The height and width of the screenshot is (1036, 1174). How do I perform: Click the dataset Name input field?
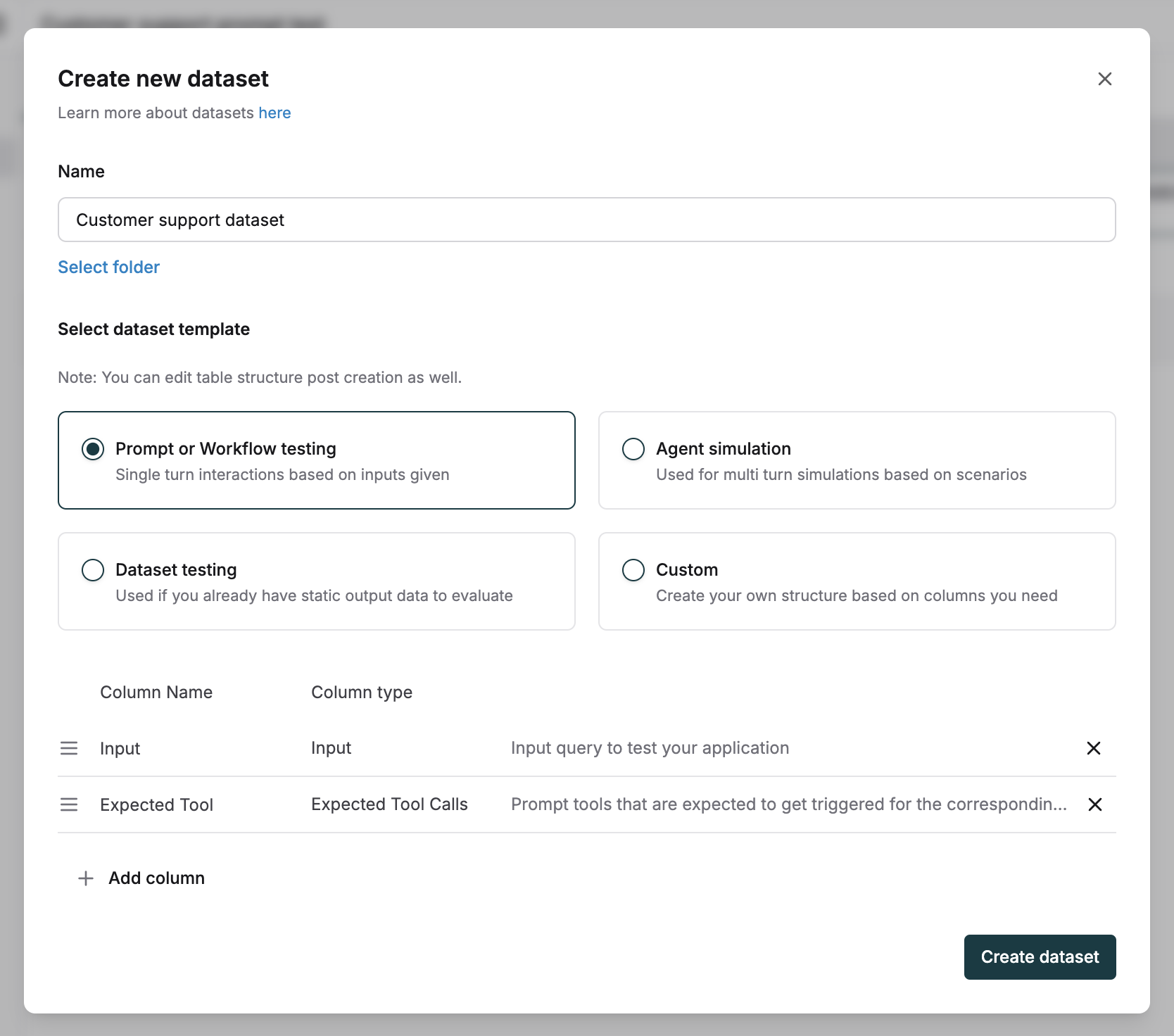(586, 220)
